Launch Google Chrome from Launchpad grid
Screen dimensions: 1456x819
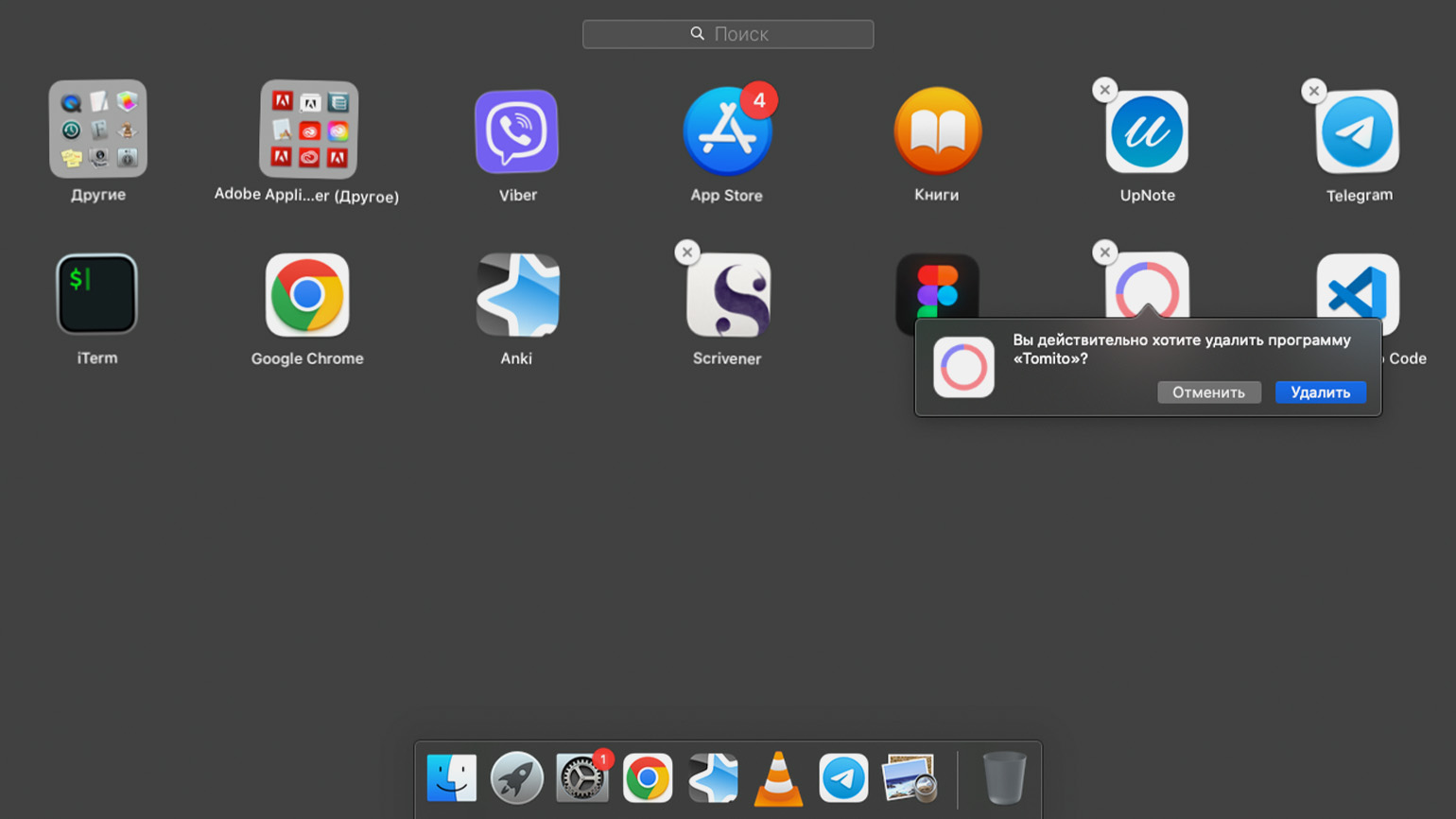[x=307, y=295]
